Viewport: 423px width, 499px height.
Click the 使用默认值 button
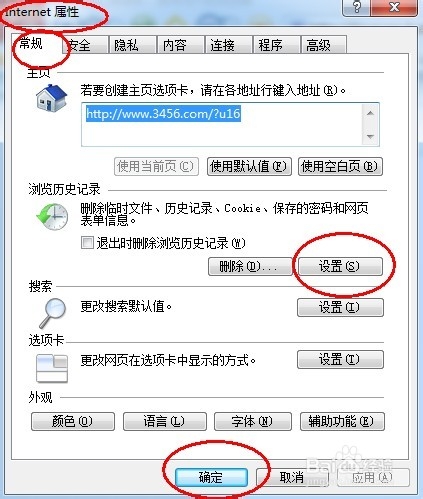[x=249, y=166]
